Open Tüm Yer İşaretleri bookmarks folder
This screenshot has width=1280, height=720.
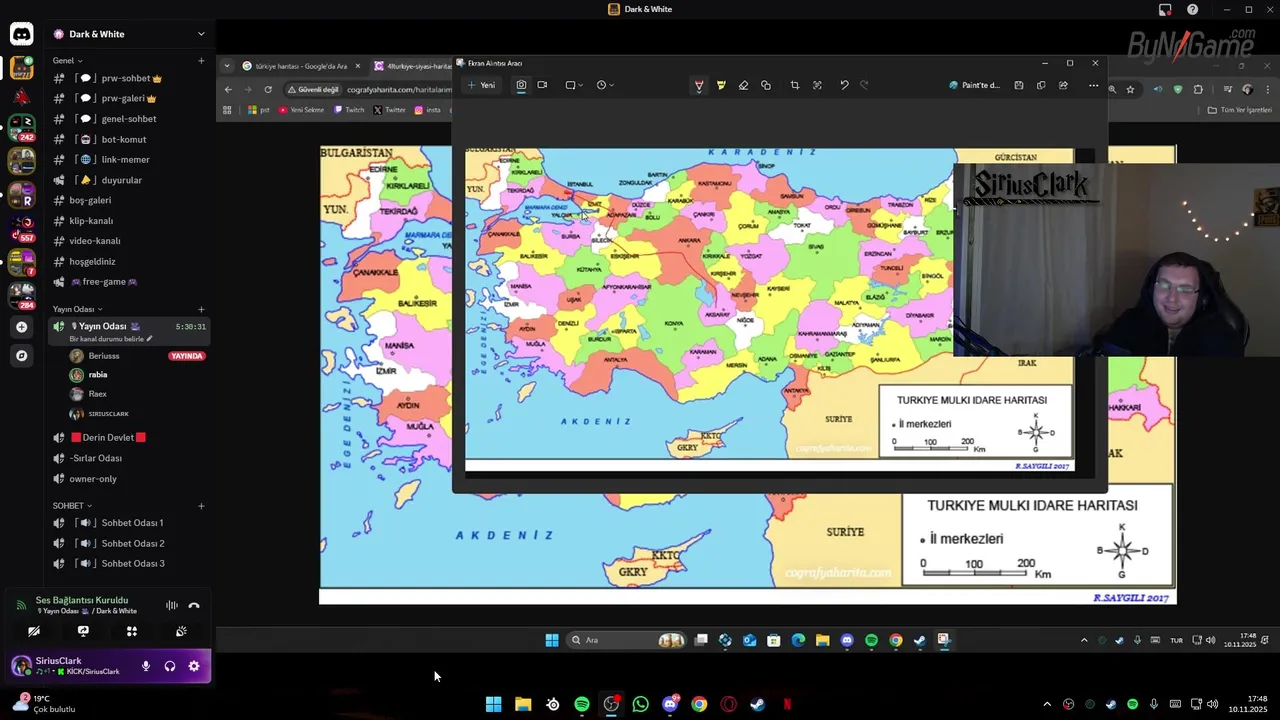(1240, 110)
